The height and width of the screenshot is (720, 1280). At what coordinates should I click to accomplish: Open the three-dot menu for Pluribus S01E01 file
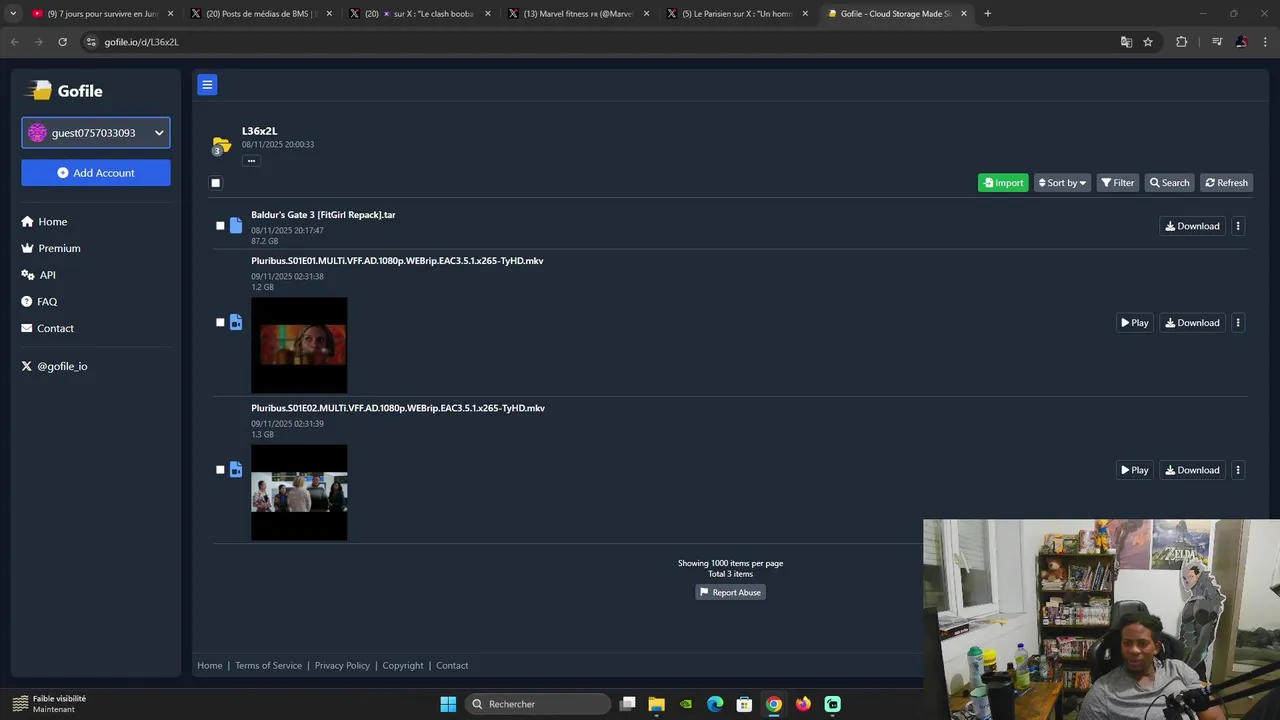coord(1238,323)
